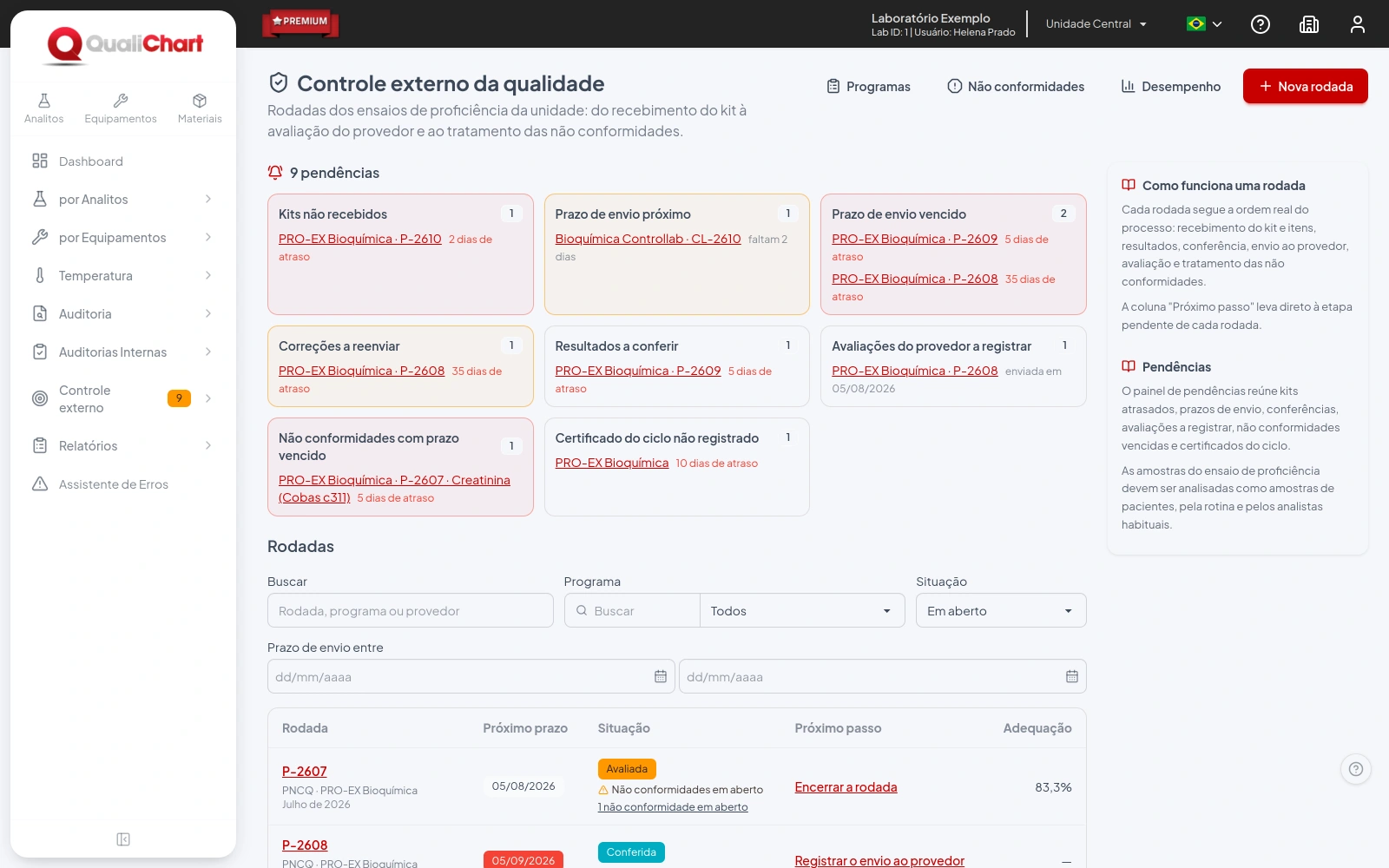Focus the Buscar rodada search field
Screen dimensions: 1389x868
[411, 610]
